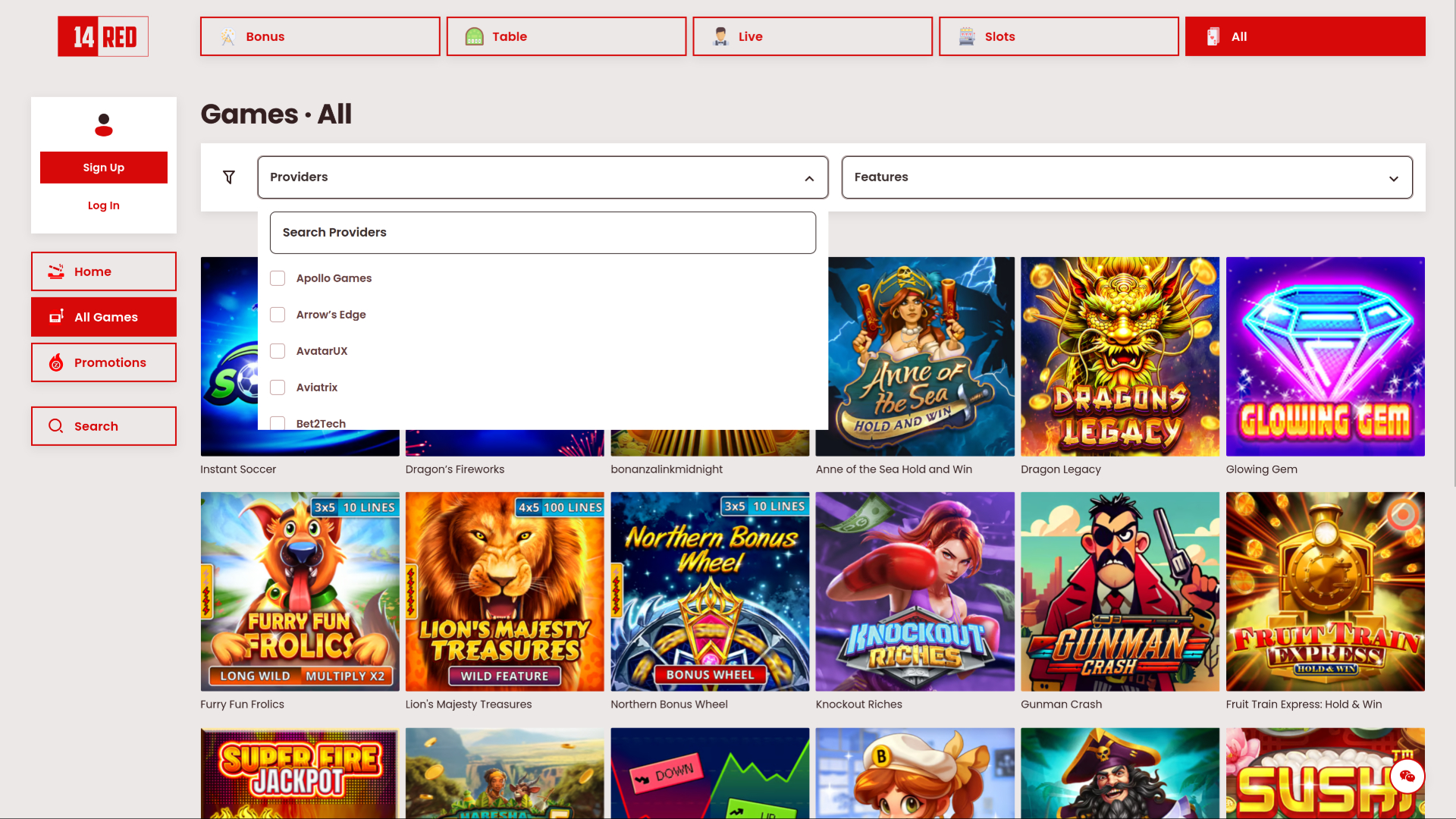Open Promotions via the flame icon

[x=55, y=362]
